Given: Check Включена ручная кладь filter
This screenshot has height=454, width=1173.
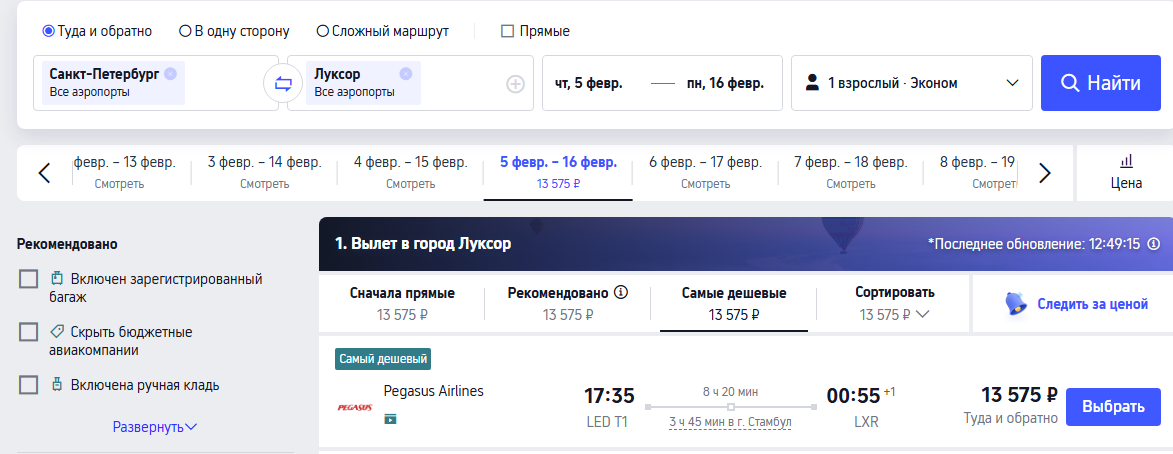Looking at the screenshot, I should point(29,385).
